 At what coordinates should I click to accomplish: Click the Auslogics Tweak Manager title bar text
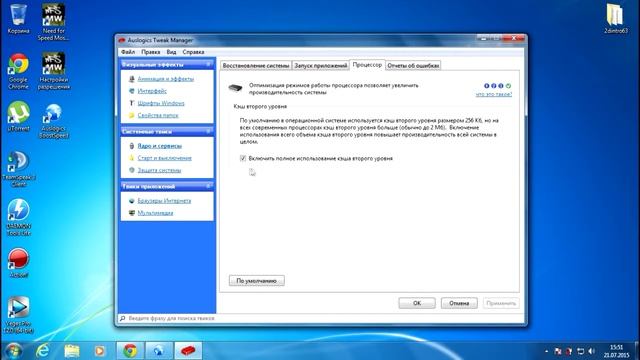pos(160,40)
